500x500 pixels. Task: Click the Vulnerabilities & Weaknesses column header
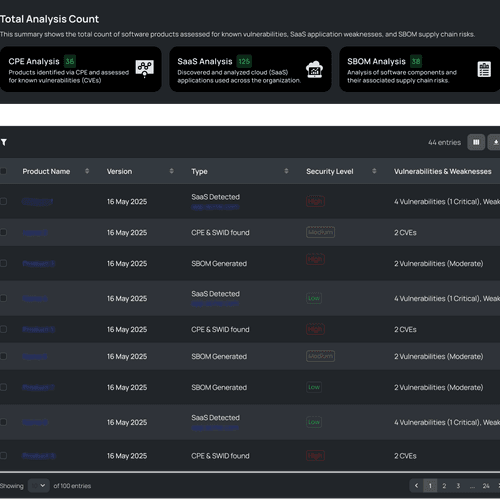(x=443, y=171)
